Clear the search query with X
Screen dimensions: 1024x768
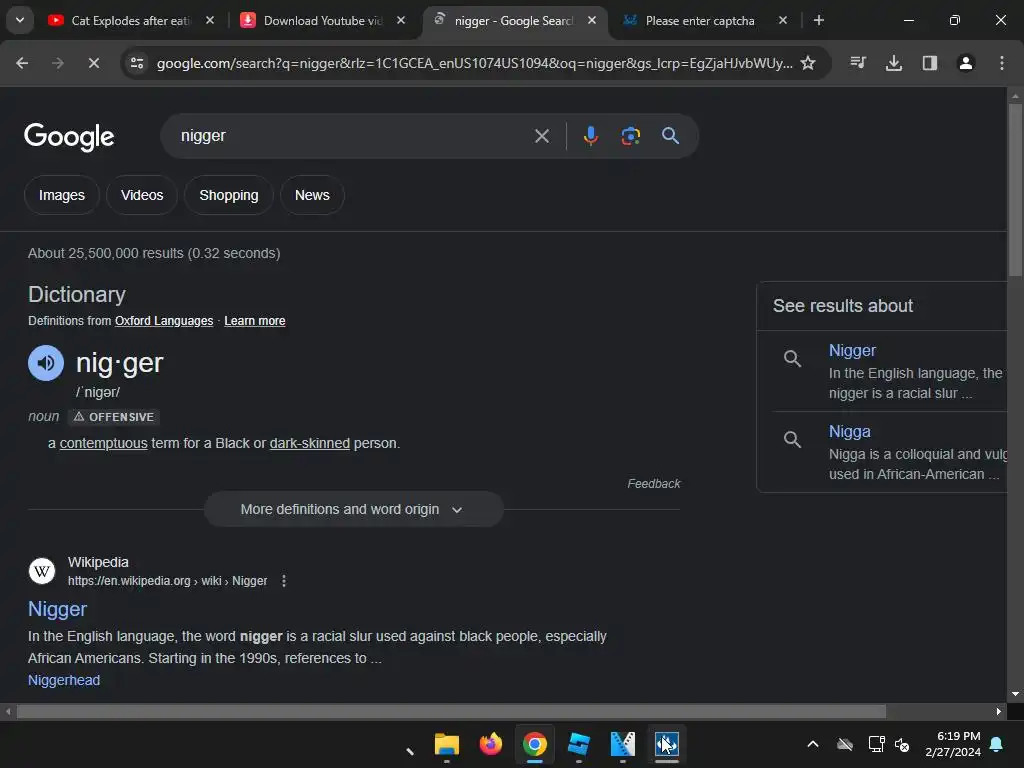[541, 136]
